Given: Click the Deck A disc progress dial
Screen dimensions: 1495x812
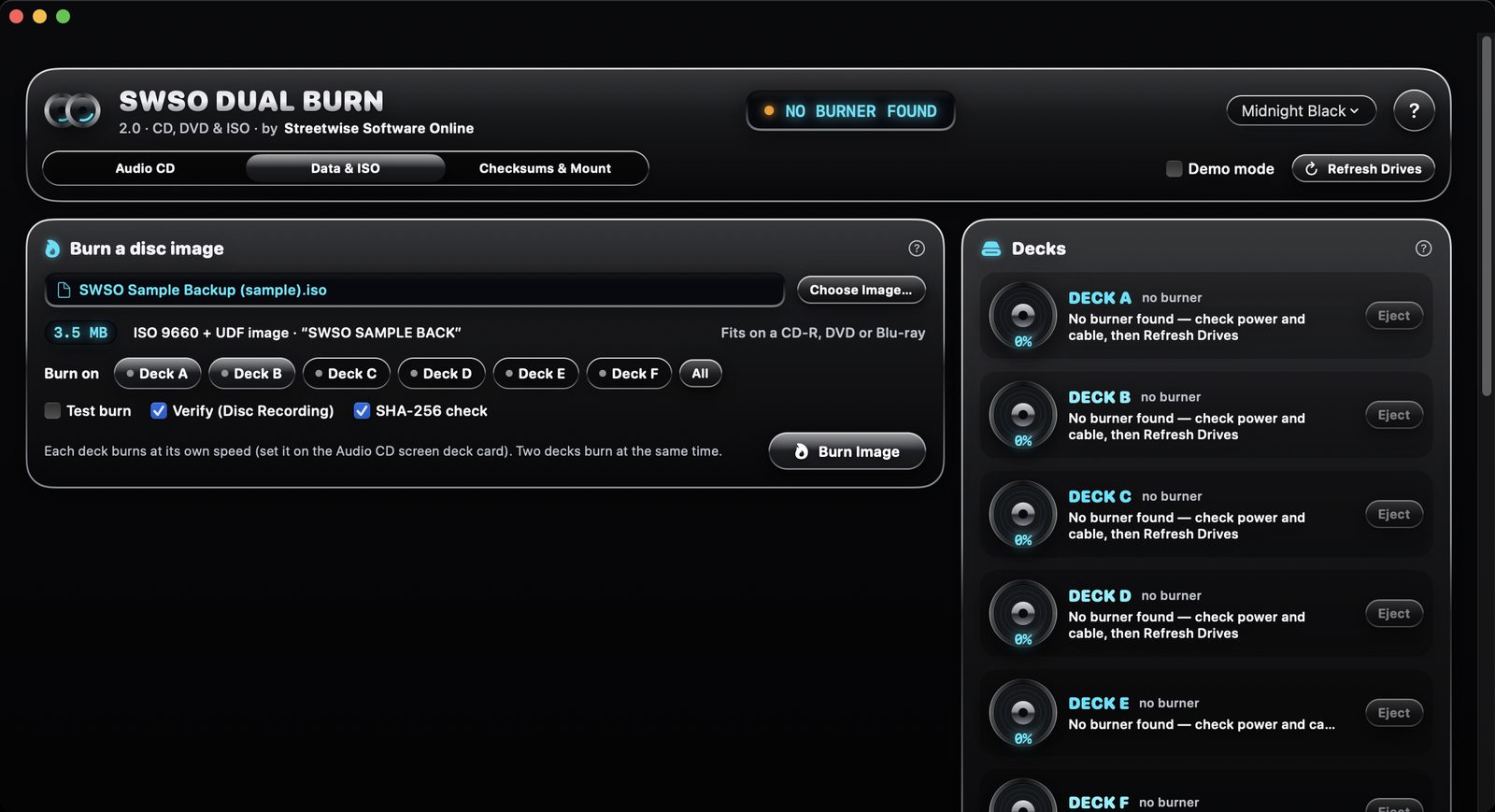Looking at the screenshot, I should point(1023,316).
